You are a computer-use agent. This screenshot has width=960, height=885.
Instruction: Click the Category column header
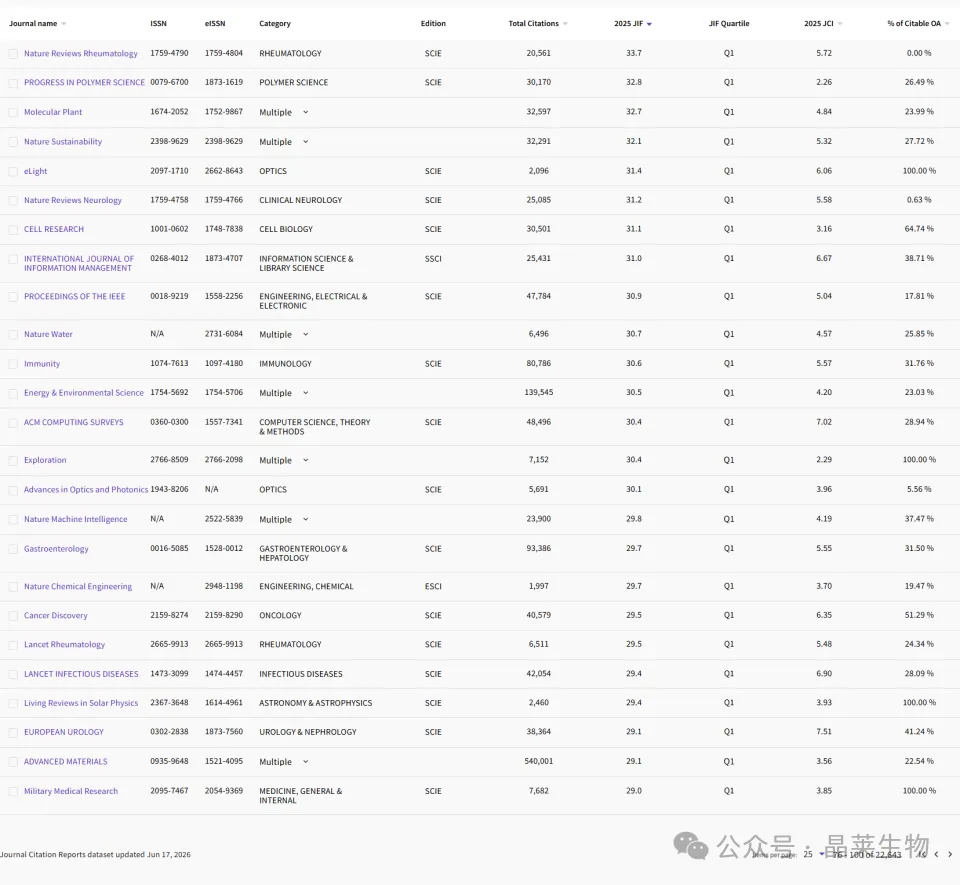[275, 23]
